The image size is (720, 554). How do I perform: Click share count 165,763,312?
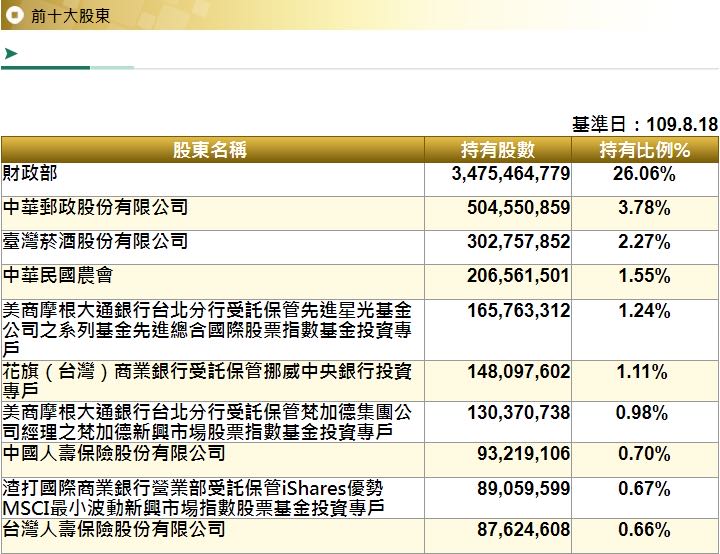click(518, 311)
